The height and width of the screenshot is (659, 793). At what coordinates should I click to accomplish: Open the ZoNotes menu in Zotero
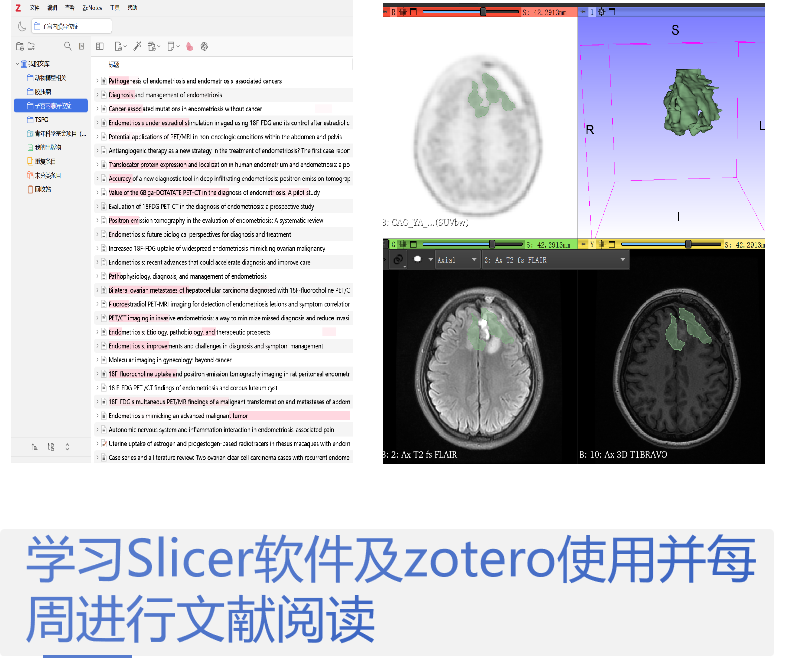pos(92,8)
